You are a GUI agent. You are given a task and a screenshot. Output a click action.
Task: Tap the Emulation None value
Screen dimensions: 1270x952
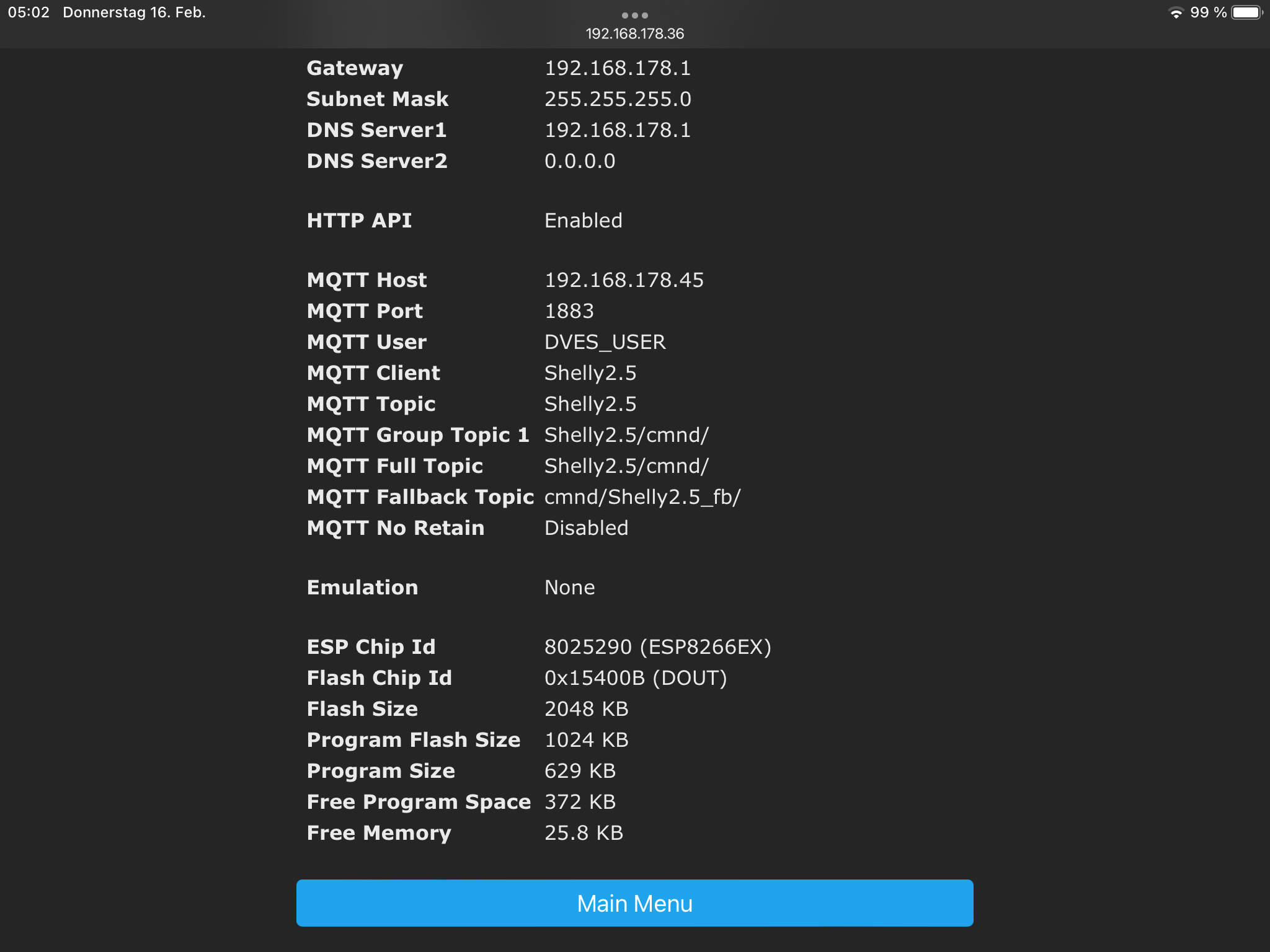[x=569, y=588]
